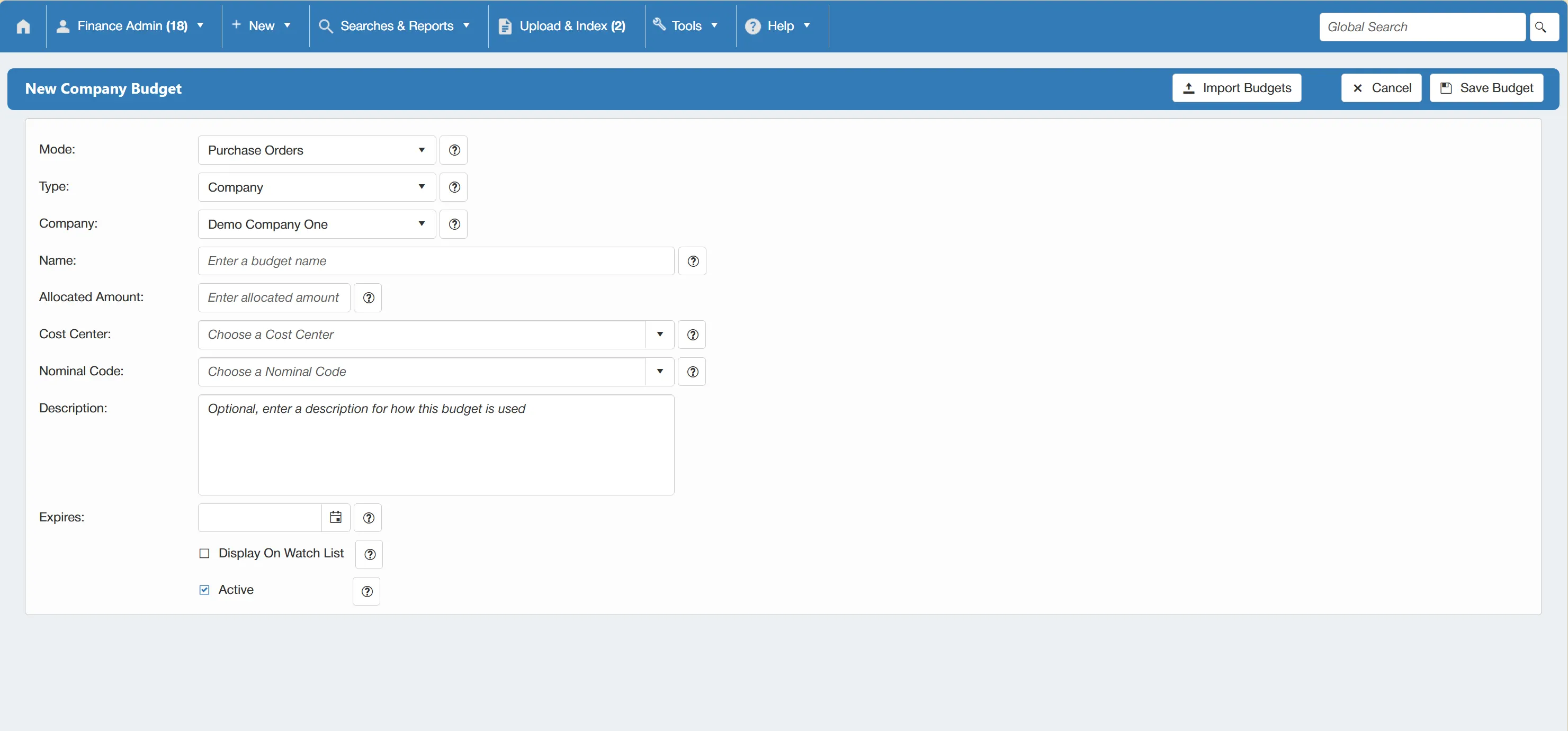This screenshot has width=1568, height=731.
Task: Focus the Description text area
Action: [x=436, y=445]
